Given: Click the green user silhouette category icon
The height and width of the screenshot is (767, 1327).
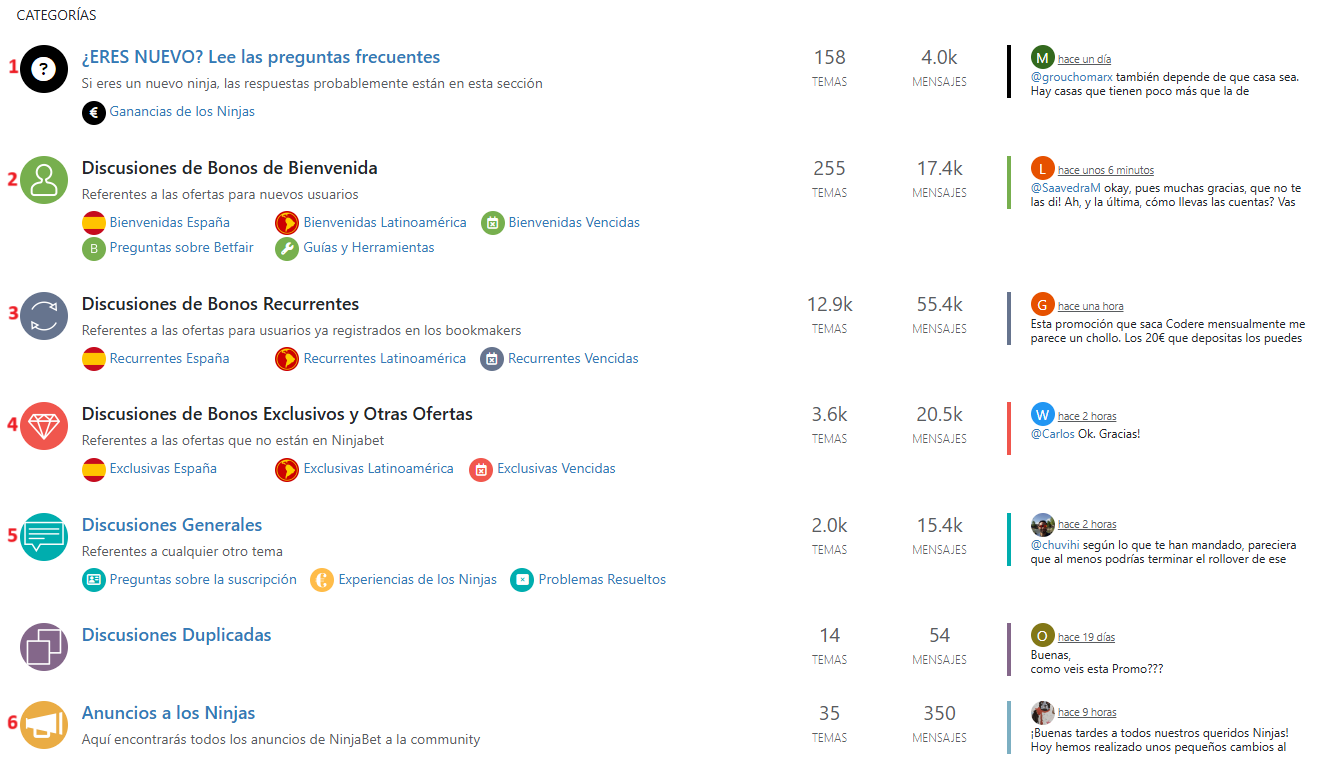Looking at the screenshot, I should point(44,180).
